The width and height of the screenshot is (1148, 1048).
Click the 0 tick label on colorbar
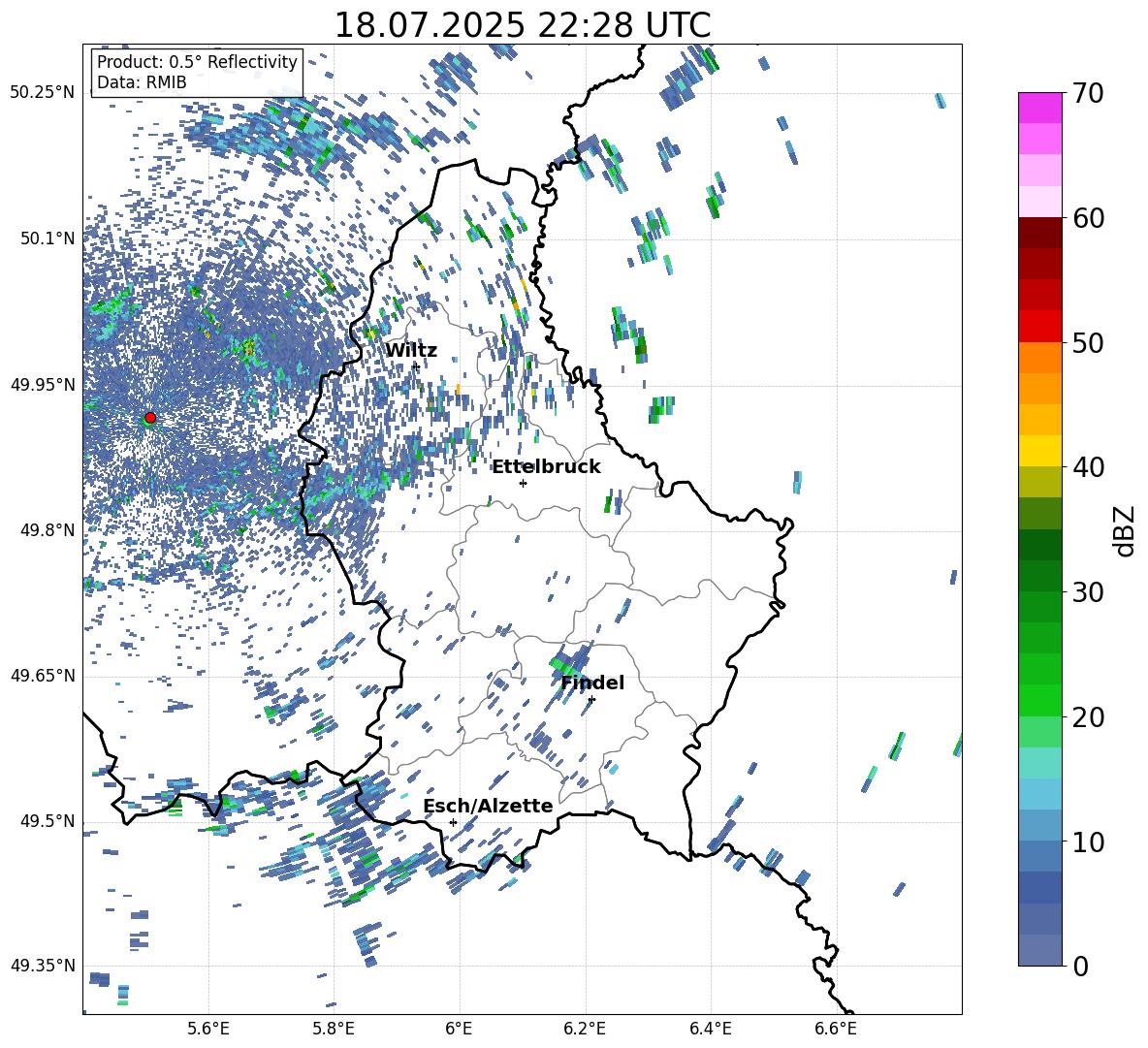click(1079, 966)
